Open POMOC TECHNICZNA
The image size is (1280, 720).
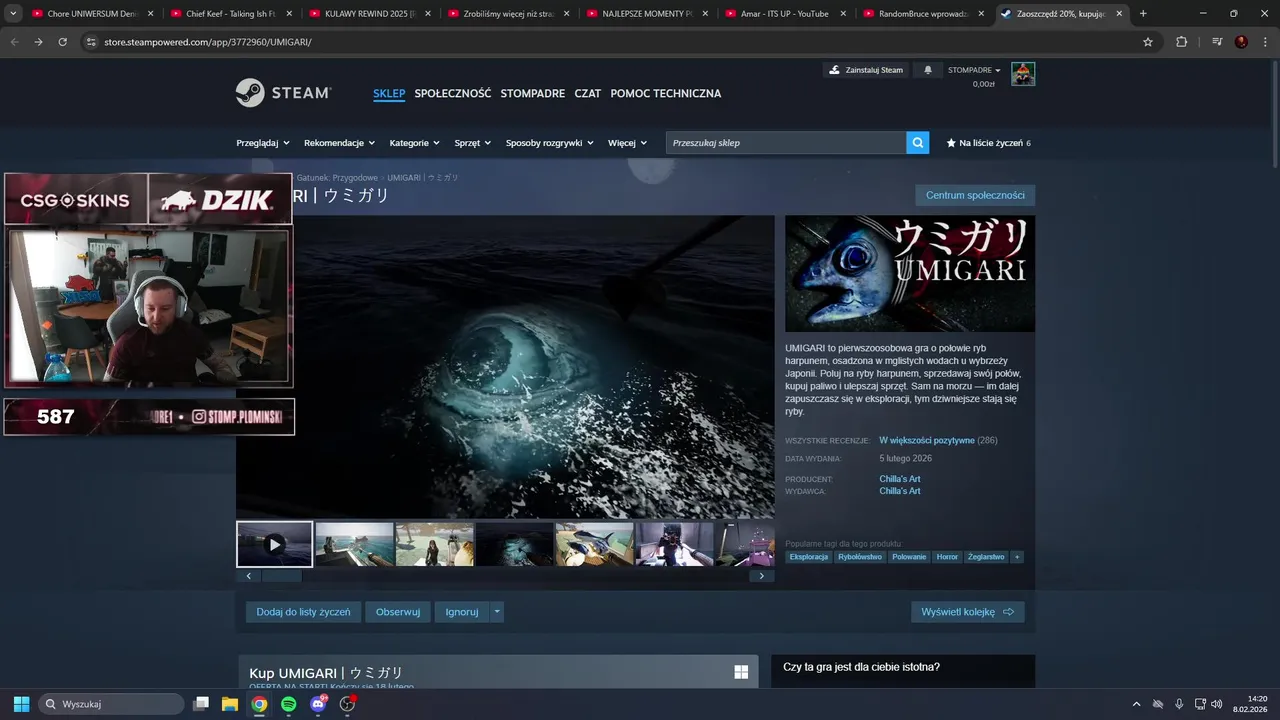[x=666, y=93]
